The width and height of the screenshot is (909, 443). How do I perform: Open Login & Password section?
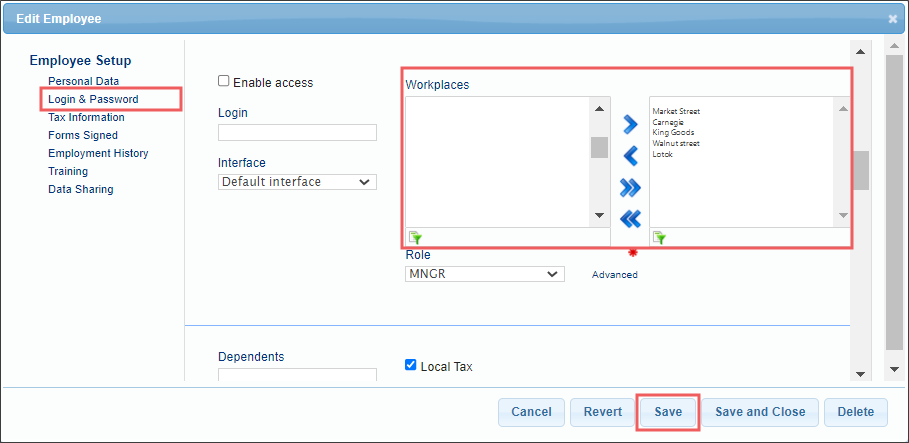[x=93, y=99]
